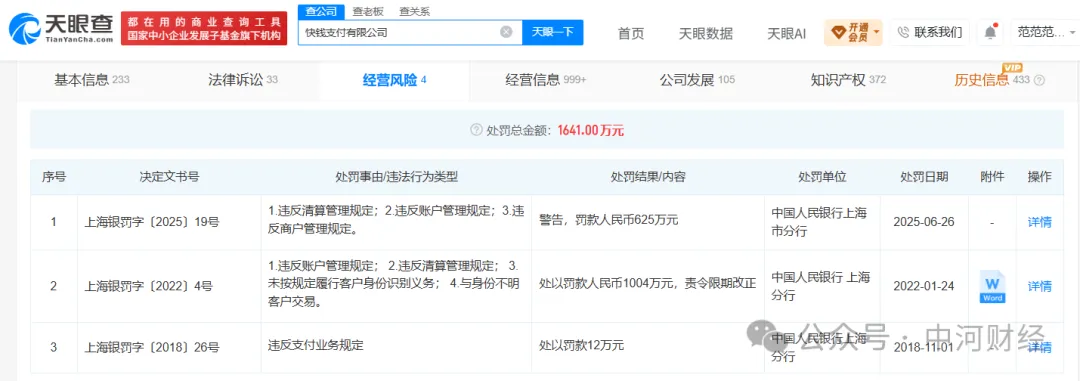Image resolution: width=1080 pixels, height=381 pixels.
Task: Click the date 2025-06-26
Action: 923,222
